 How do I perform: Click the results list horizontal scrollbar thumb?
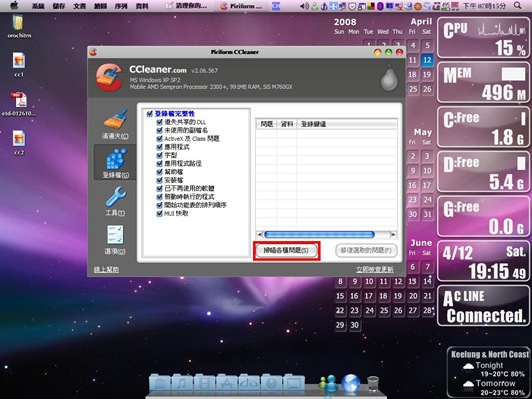tap(319, 234)
